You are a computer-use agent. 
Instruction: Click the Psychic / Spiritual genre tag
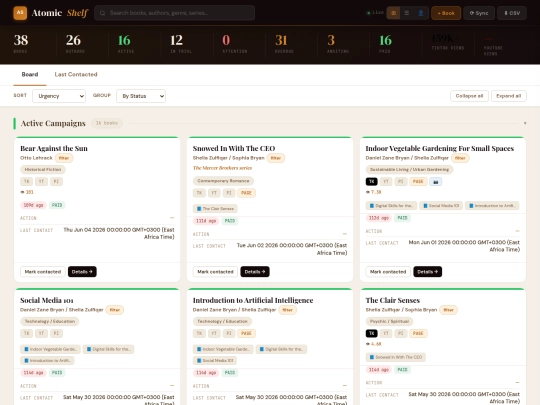point(389,321)
